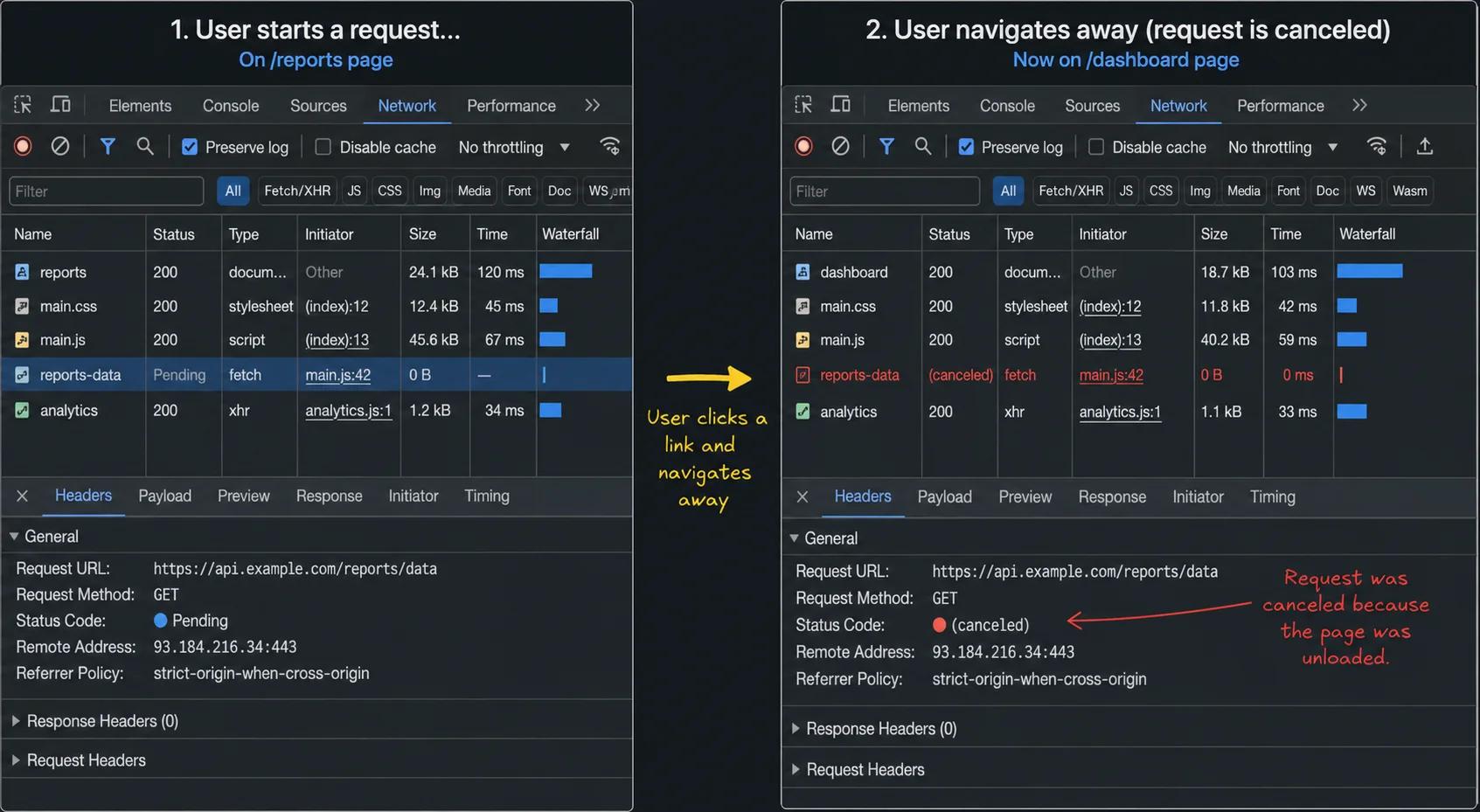The image size is (1480, 812).
Task: Click the dashboard waterfall bar in right panel
Action: pyautogui.click(x=1370, y=271)
